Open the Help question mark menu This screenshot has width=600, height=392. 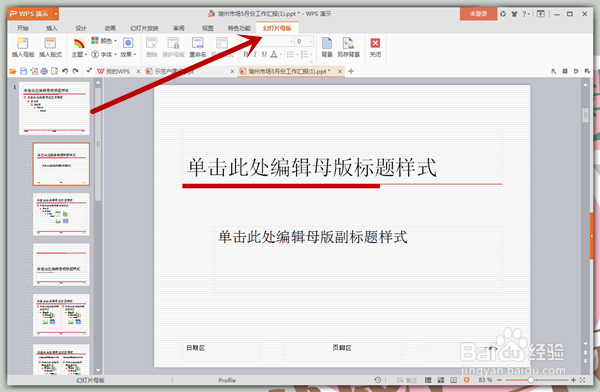pos(526,14)
